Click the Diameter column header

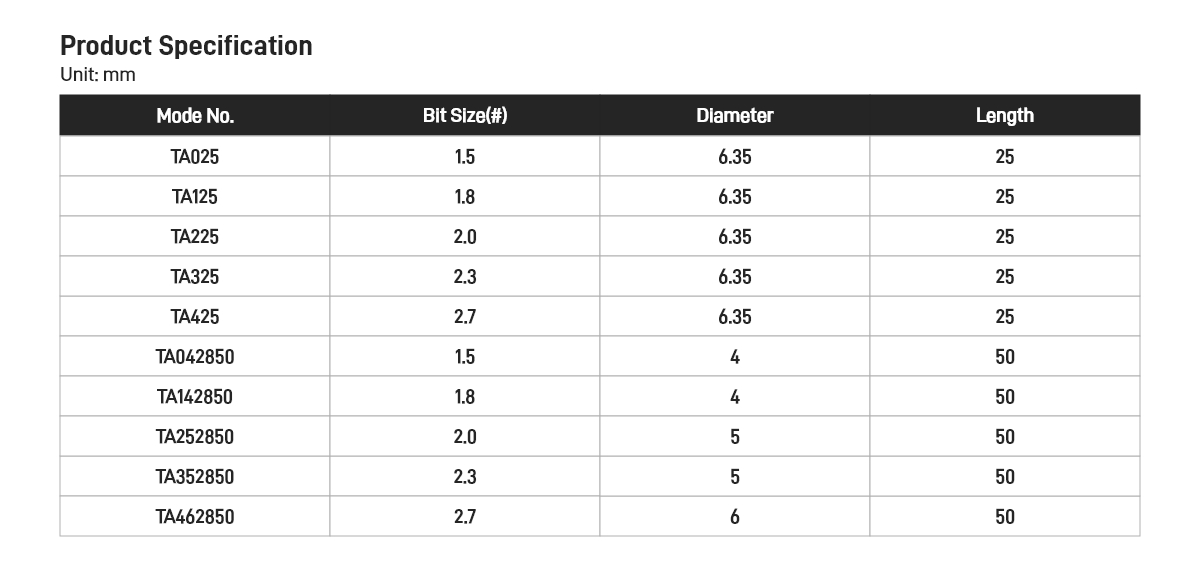(x=735, y=116)
